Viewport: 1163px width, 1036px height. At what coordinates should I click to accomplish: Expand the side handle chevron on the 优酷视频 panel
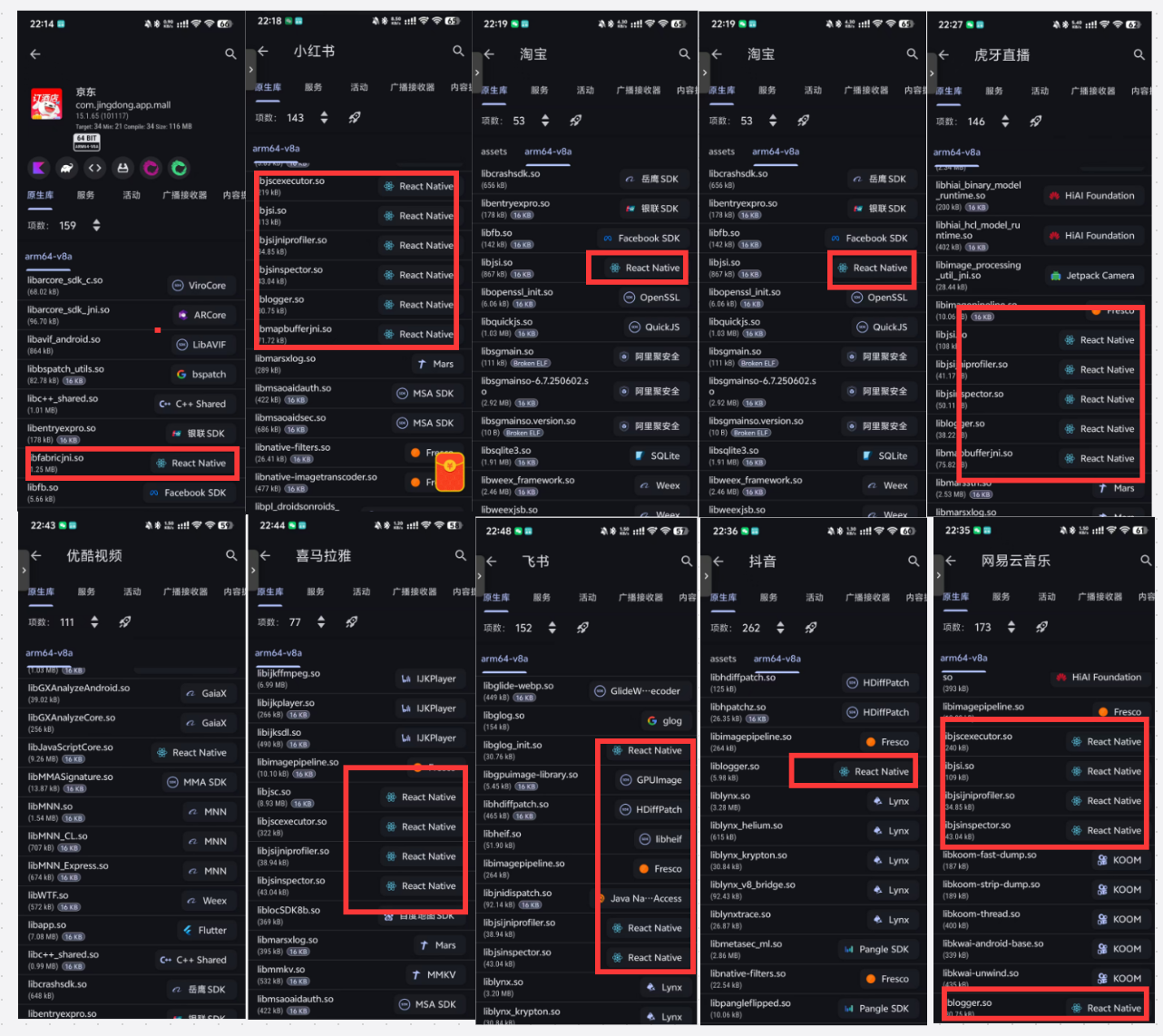pos(23,571)
